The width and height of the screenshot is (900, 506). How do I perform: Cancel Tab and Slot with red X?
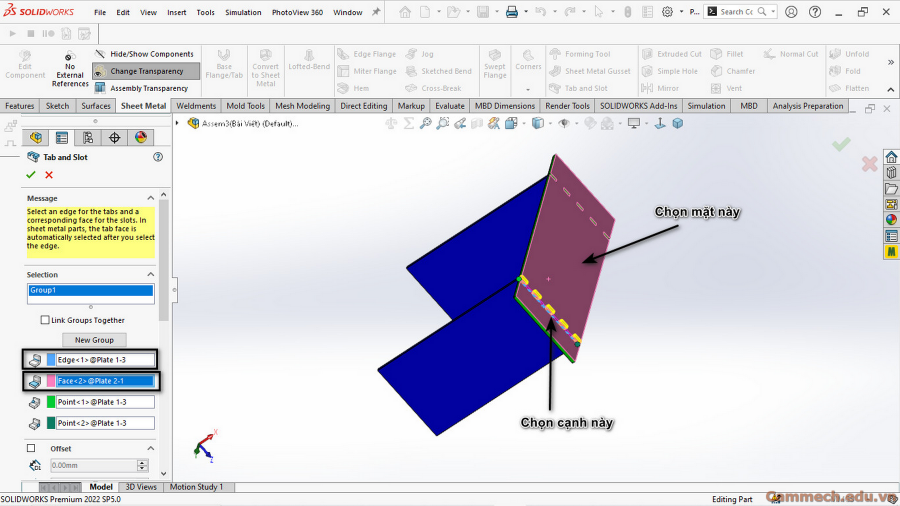click(49, 175)
